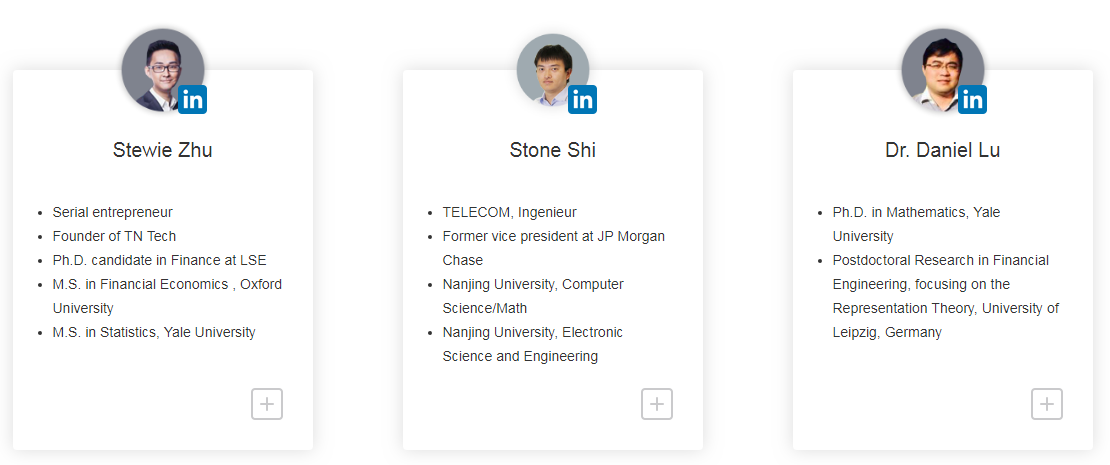Expand Stone Shi's card with plus button
Viewport: 1110px width, 465px height.
tap(657, 404)
